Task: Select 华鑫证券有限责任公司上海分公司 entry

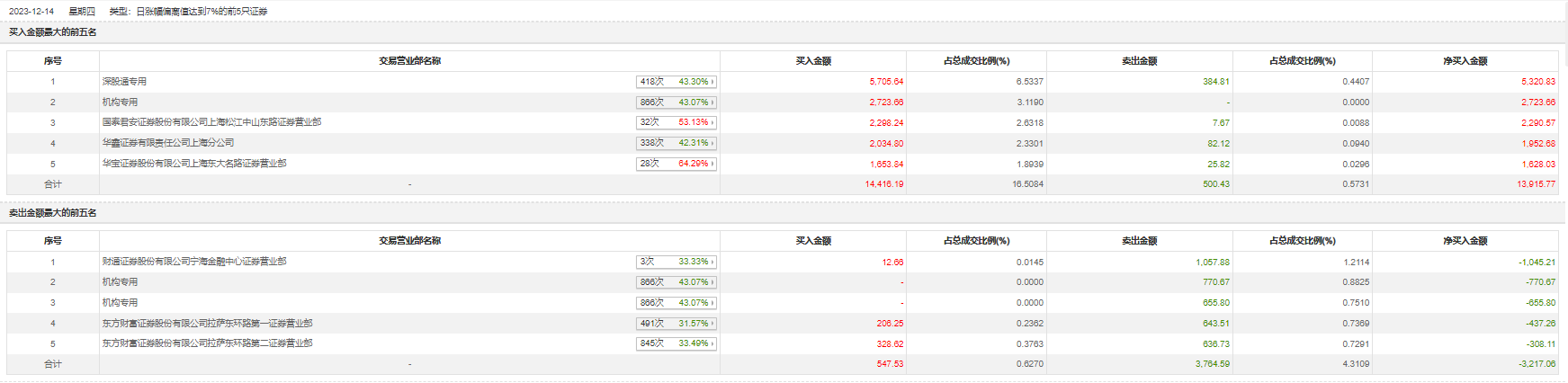Action: pyautogui.click(x=168, y=143)
